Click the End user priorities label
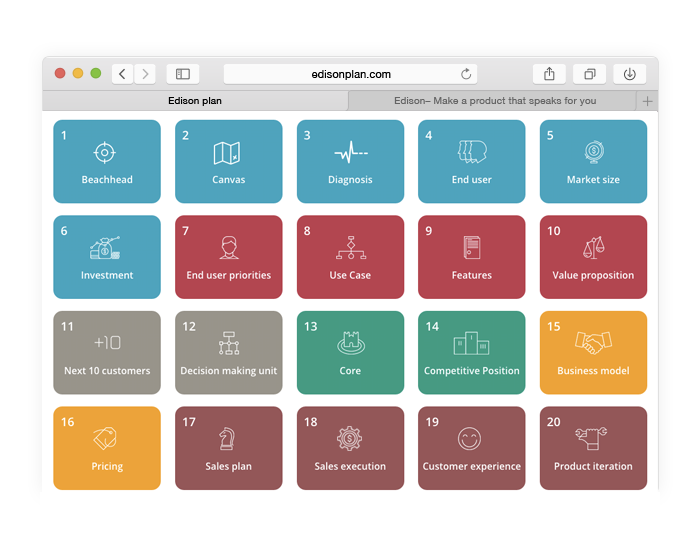 tap(229, 275)
